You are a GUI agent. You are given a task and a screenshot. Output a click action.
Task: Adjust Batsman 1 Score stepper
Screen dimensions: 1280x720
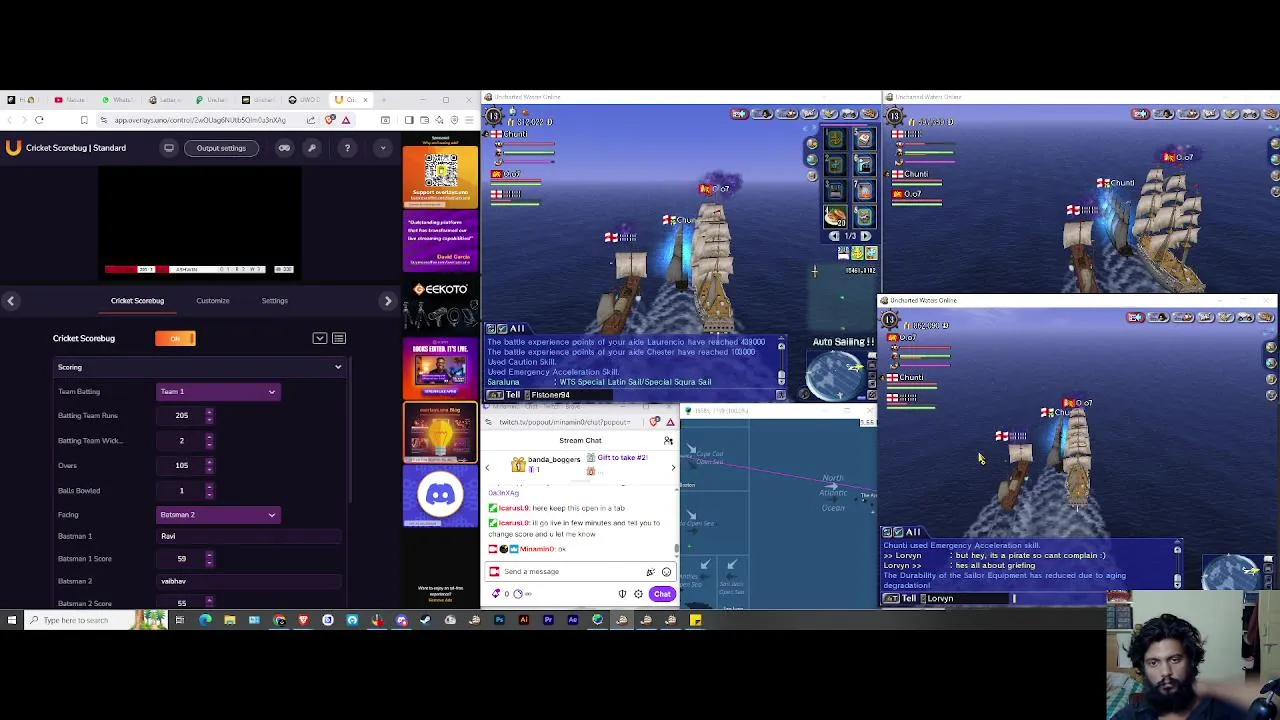[209, 558]
